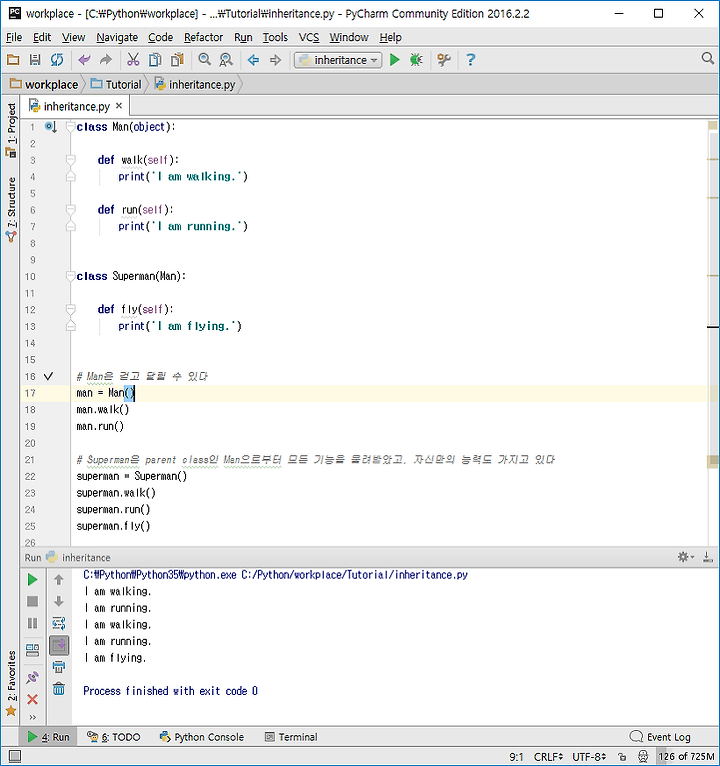Image resolution: width=720 pixels, height=766 pixels.
Task: Copy selection using the toolbar copy icon
Action: (x=155, y=60)
